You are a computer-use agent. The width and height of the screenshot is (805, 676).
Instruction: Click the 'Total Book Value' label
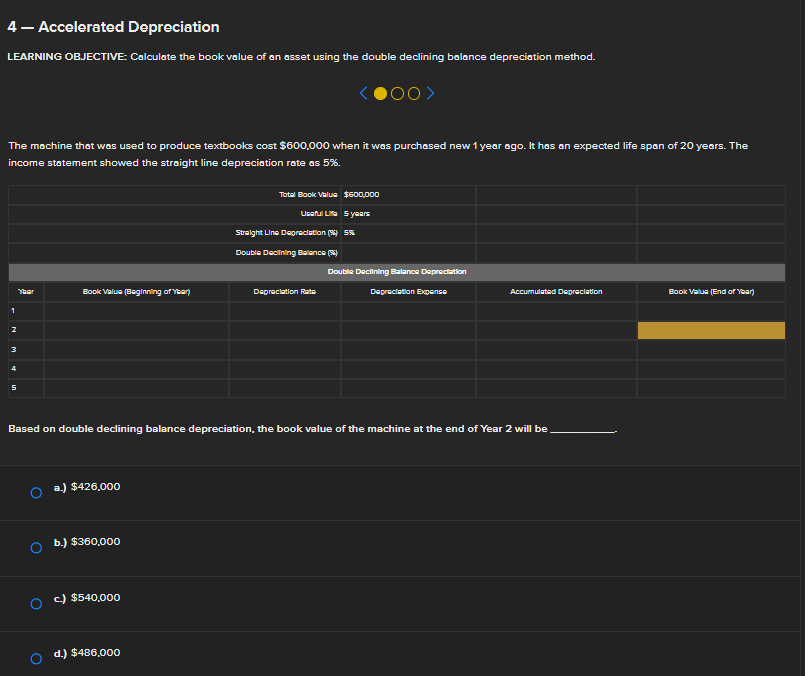click(x=308, y=195)
